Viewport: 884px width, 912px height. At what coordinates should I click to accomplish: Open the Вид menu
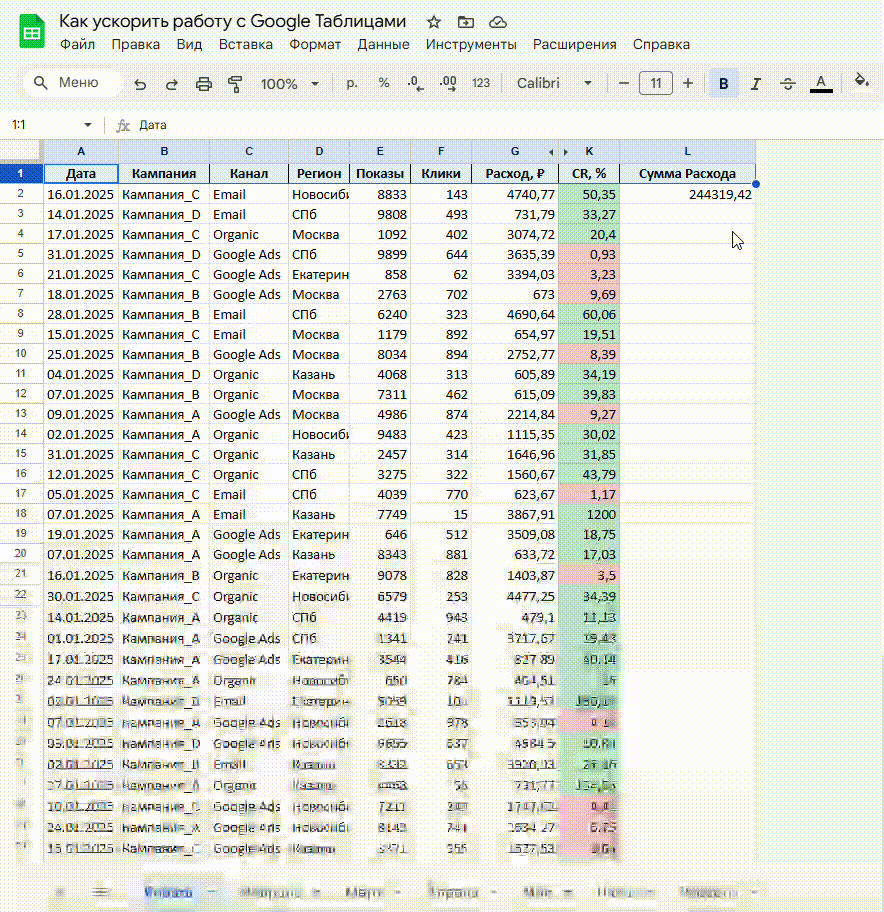coord(189,45)
